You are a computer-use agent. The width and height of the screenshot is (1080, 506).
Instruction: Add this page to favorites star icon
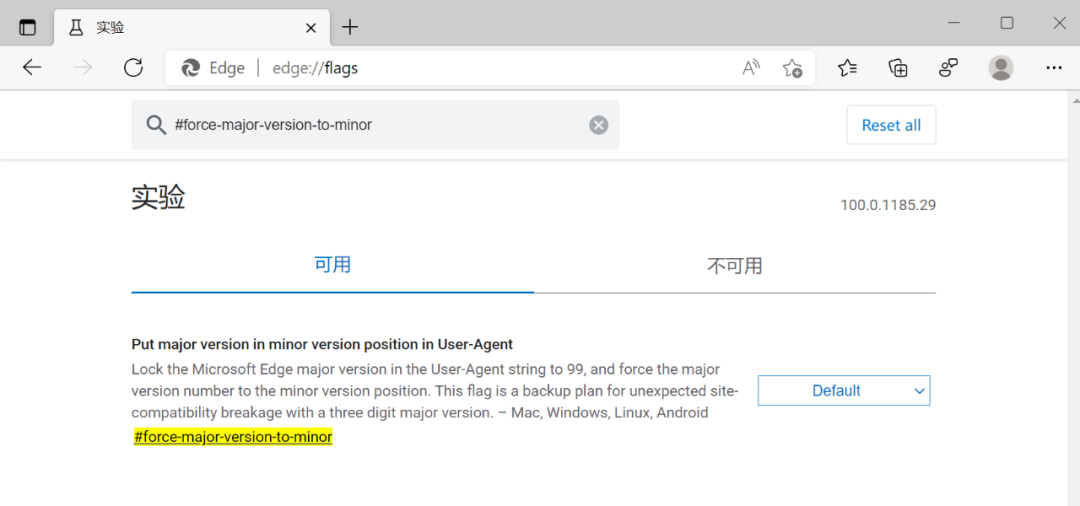click(x=792, y=68)
